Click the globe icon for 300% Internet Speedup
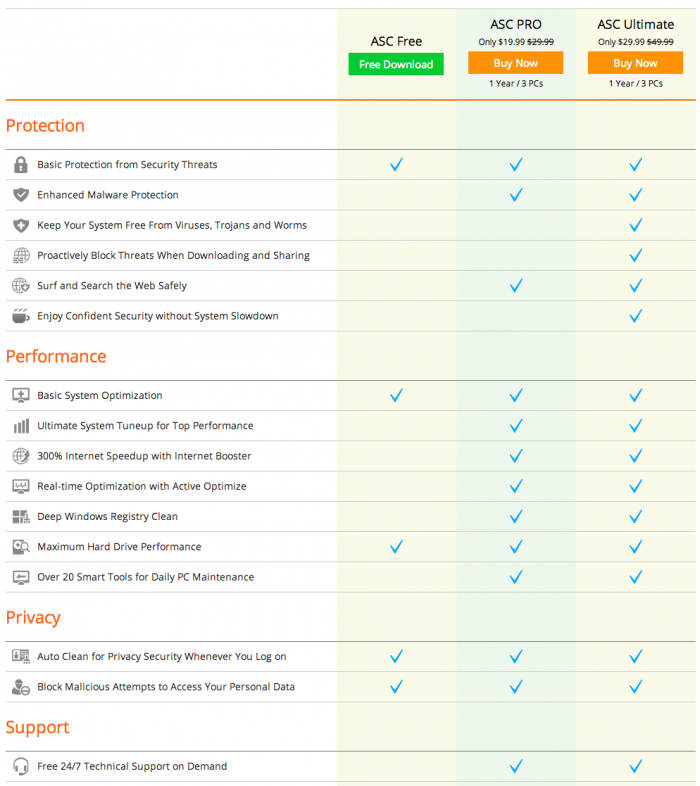Screen dimensions: 700x786 point(21,456)
